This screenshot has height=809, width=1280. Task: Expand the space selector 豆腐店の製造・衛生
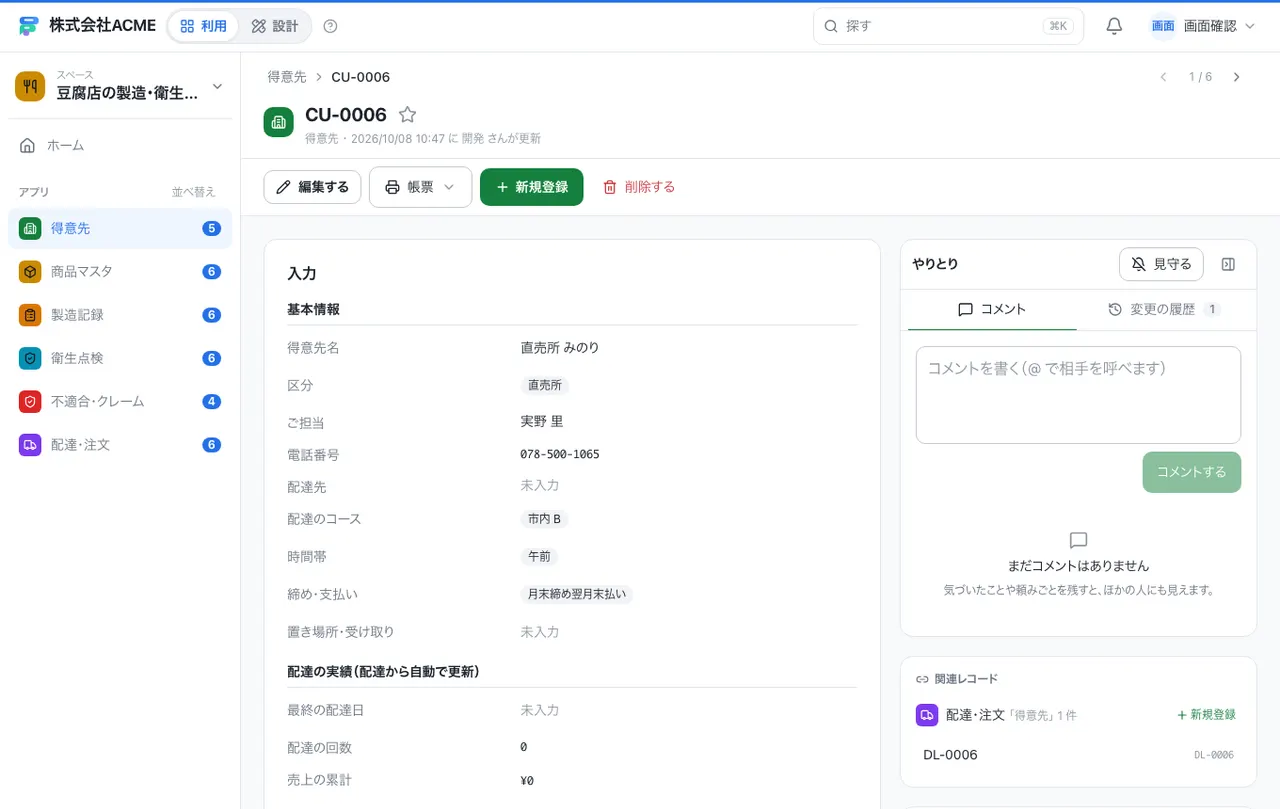coord(120,86)
